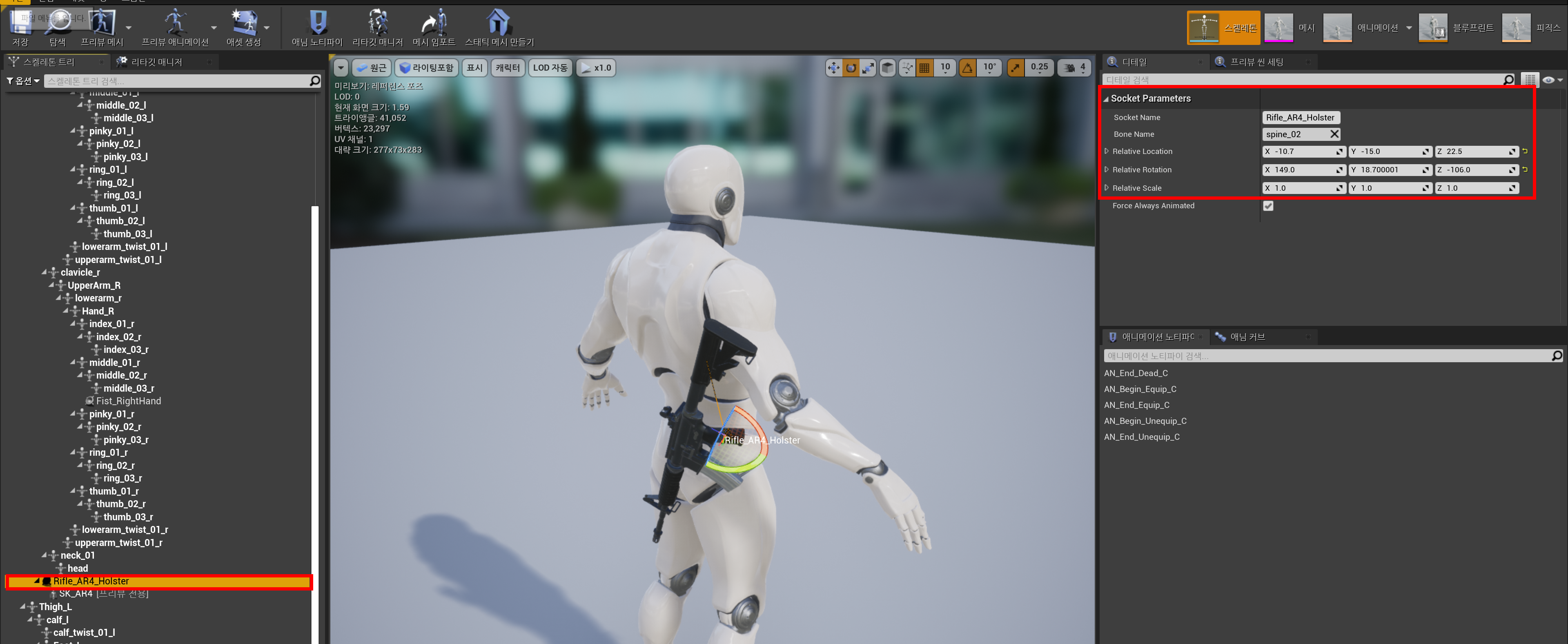Uncheck Force Always Animated checkbox

point(1268,206)
